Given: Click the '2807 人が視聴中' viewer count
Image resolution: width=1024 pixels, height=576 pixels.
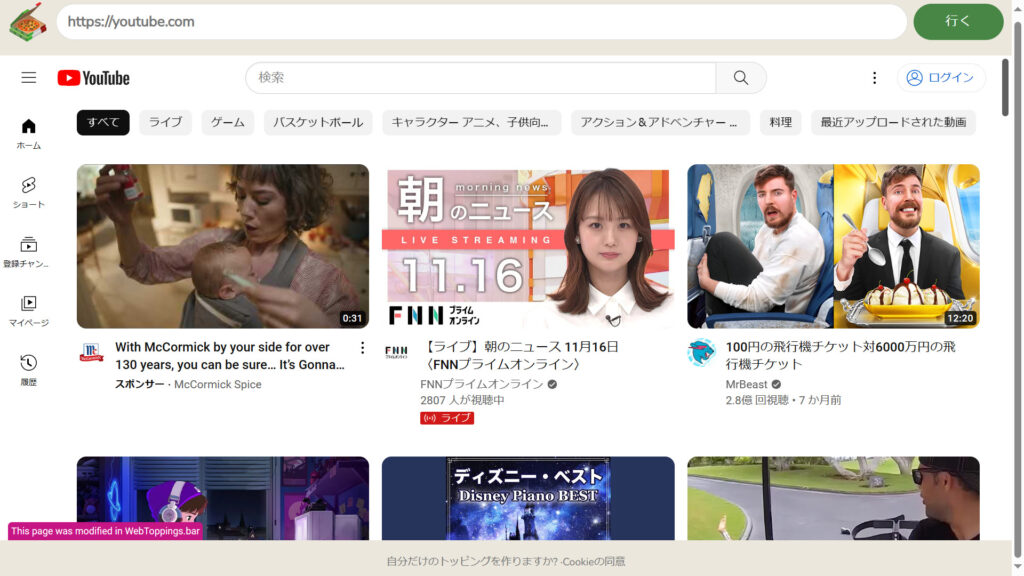Looking at the screenshot, I should click(462, 400).
